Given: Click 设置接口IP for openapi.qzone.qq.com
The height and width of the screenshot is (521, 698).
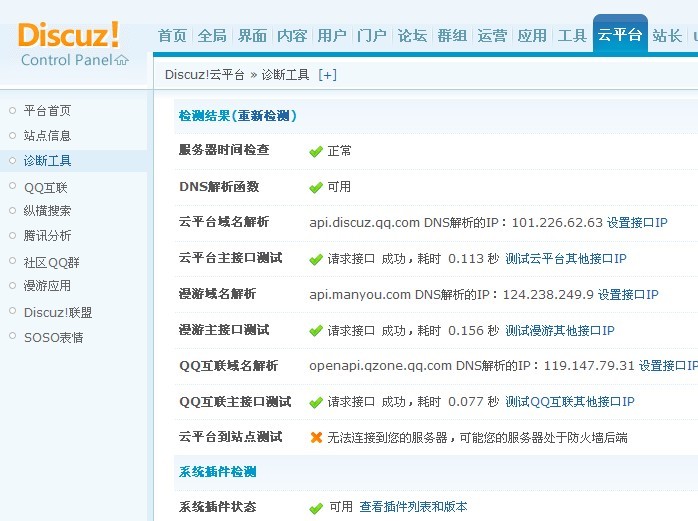Looking at the screenshot, I should click(x=668, y=366).
